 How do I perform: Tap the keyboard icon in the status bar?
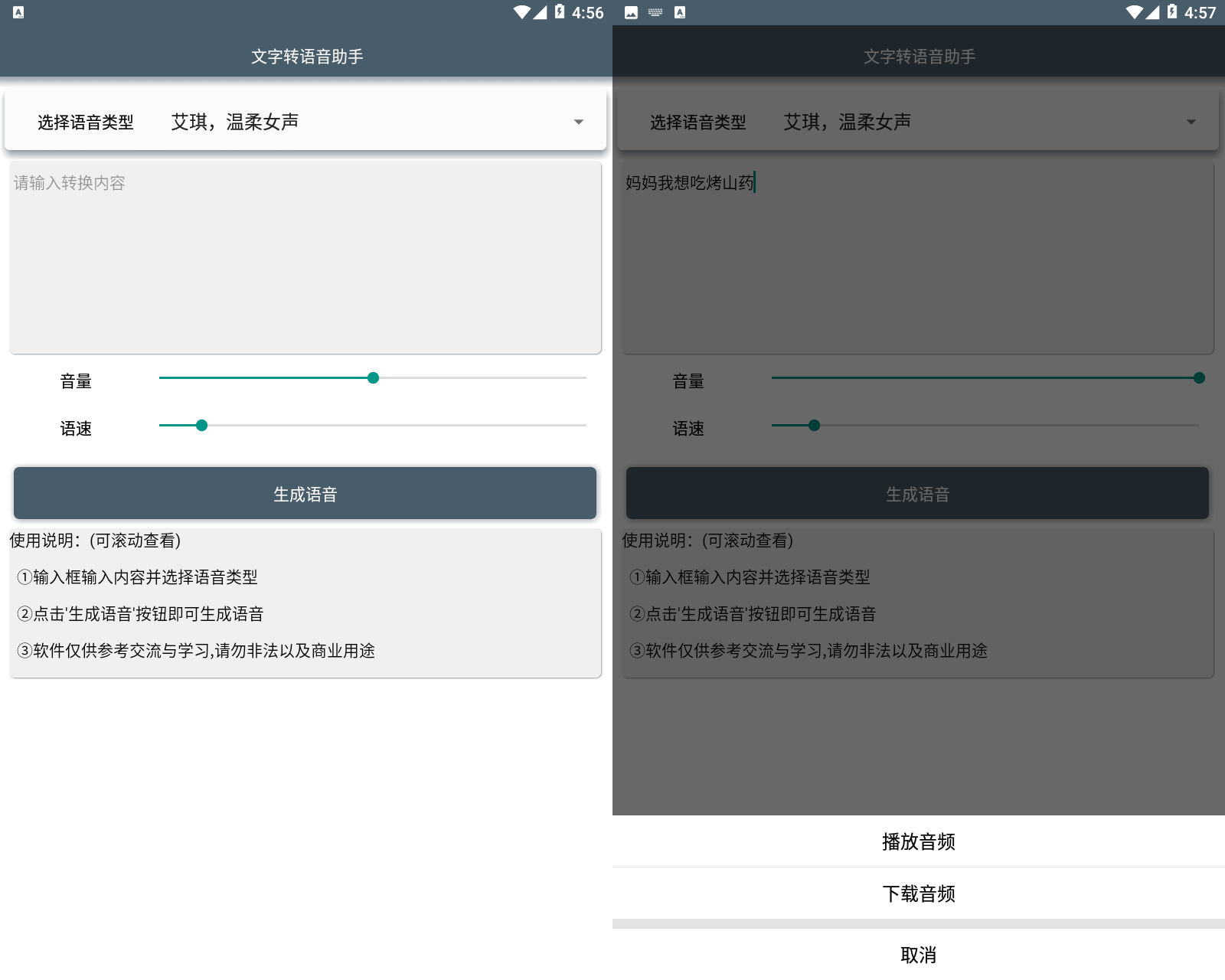(655, 12)
